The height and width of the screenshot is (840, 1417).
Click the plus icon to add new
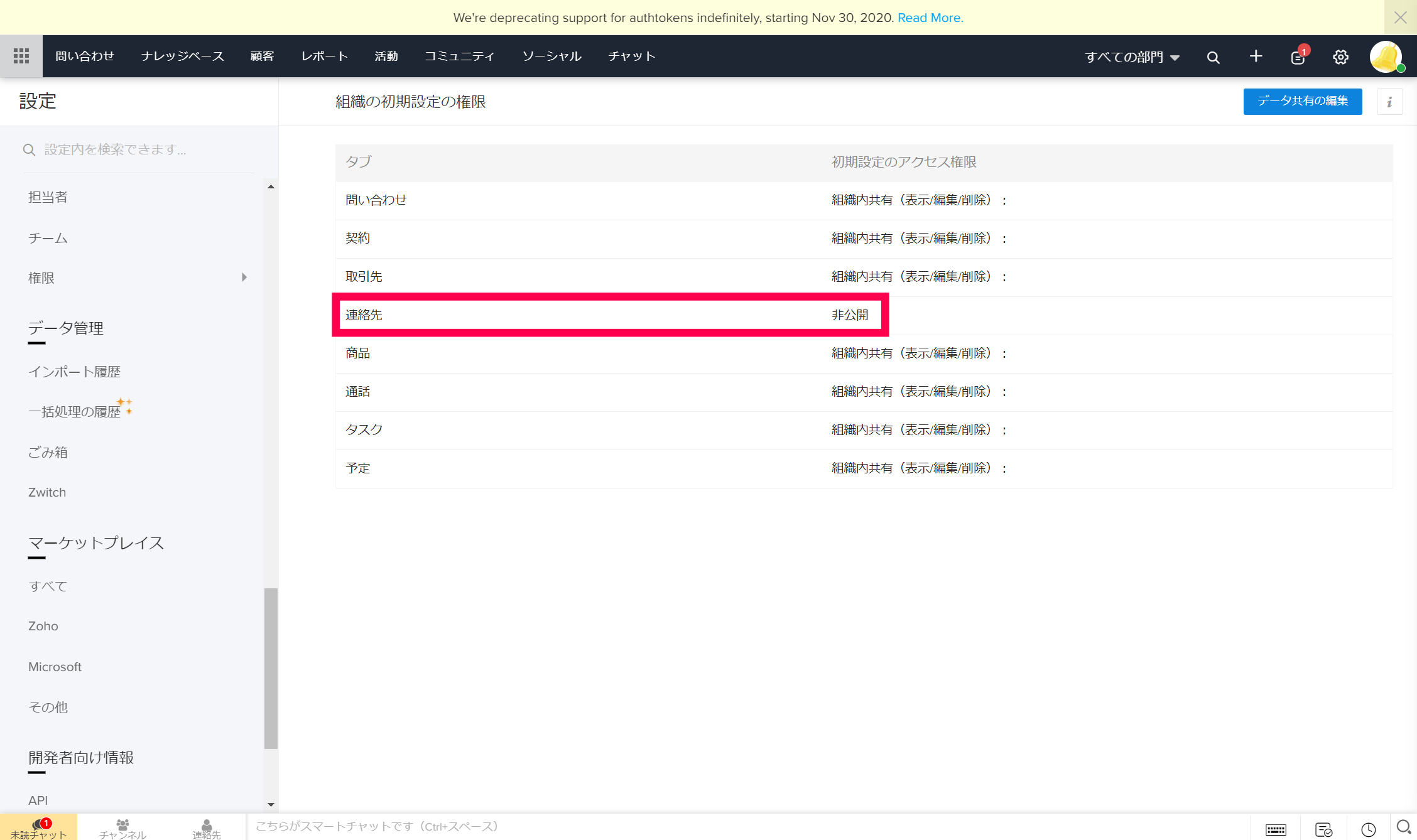1256,57
